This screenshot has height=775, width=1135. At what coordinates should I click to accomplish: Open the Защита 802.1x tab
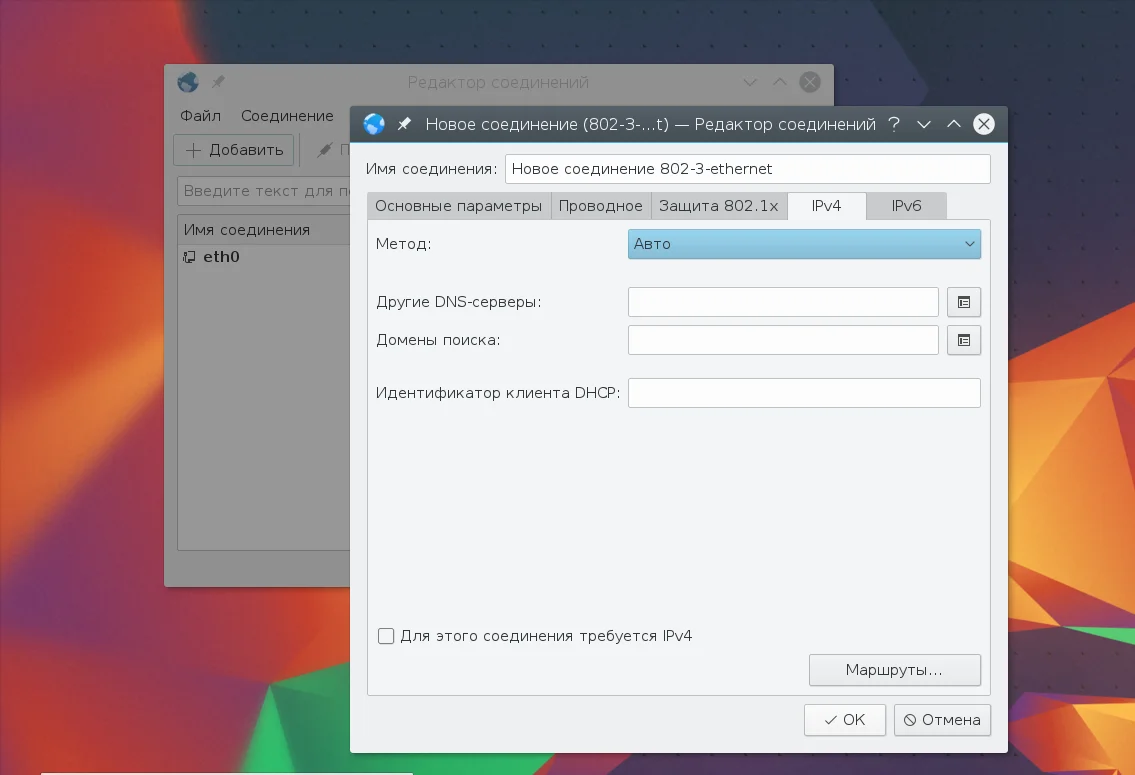(x=718, y=206)
